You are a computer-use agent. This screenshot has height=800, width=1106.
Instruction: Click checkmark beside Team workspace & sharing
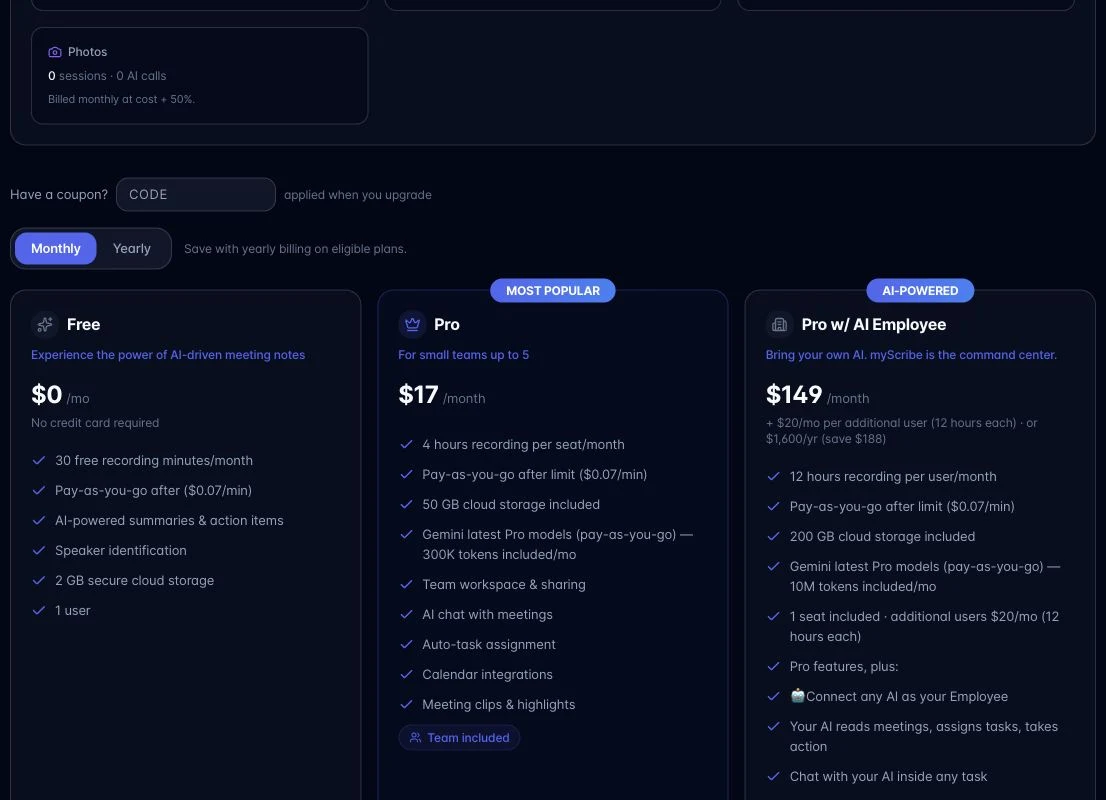click(406, 584)
